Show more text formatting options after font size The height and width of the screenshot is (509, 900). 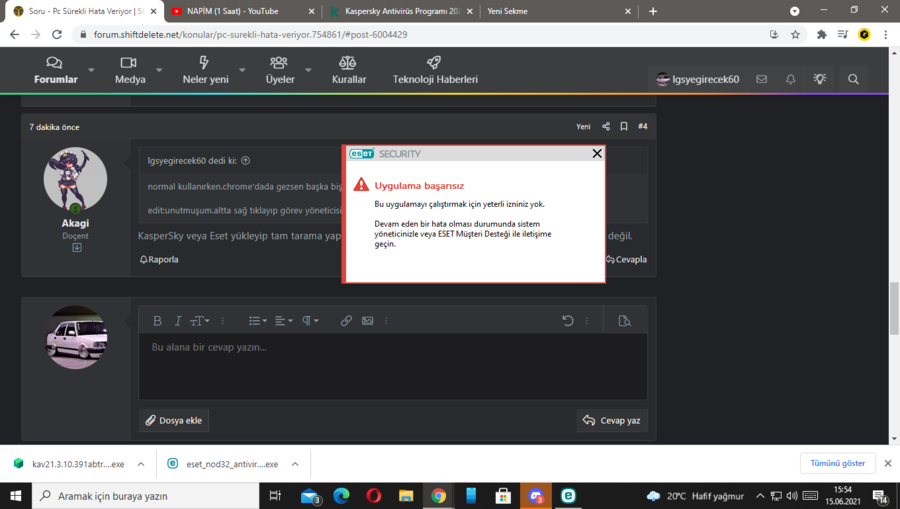[x=223, y=321]
